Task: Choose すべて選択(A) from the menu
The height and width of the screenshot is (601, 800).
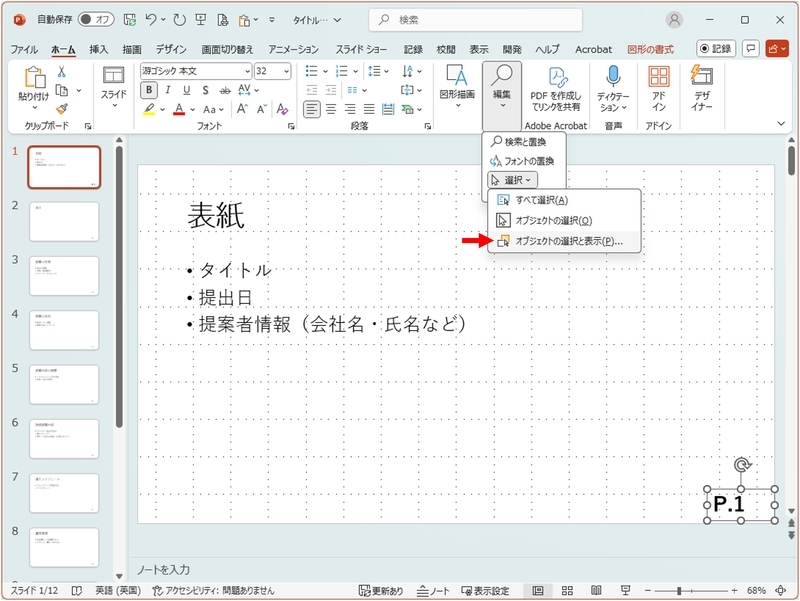Action: click(x=564, y=200)
